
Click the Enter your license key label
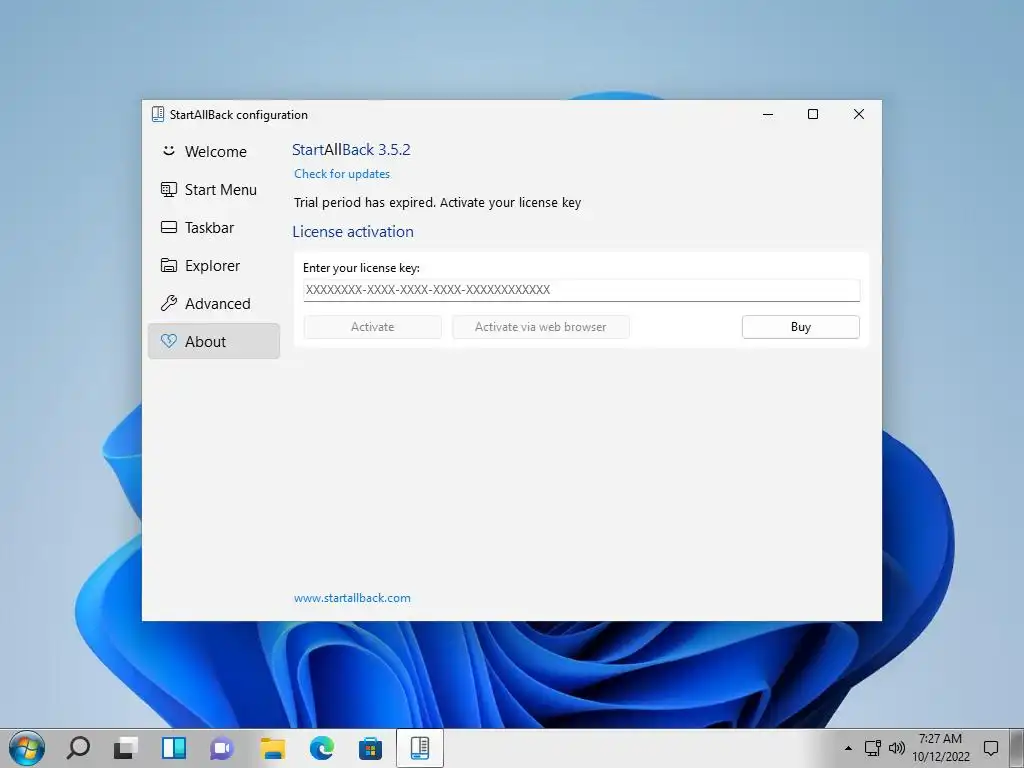point(361,268)
